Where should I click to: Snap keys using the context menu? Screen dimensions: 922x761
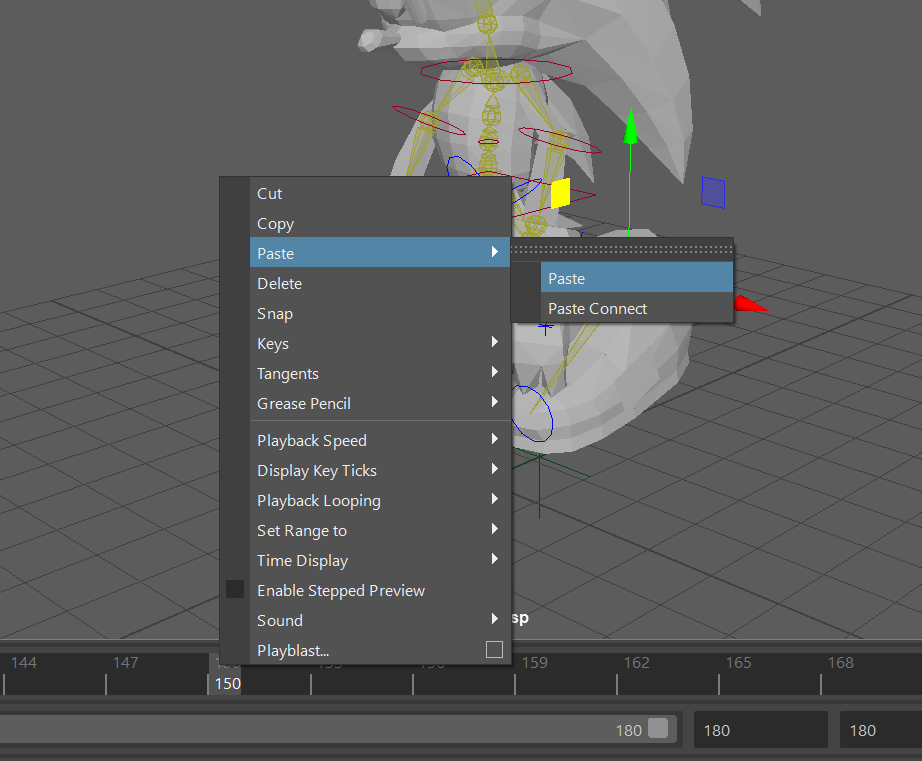click(274, 313)
